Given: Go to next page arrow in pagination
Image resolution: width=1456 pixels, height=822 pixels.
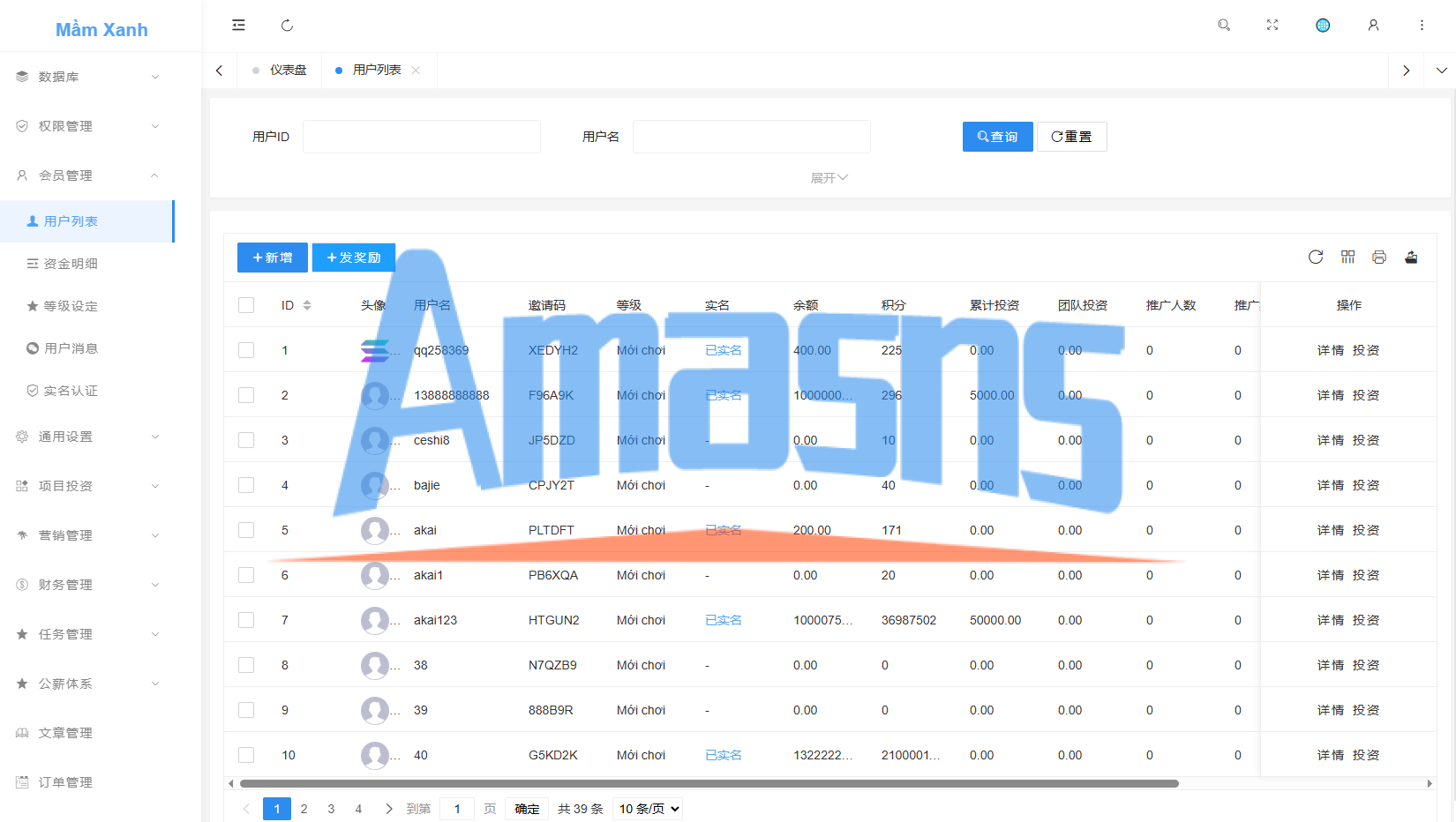Looking at the screenshot, I should [x=389, y=809].
